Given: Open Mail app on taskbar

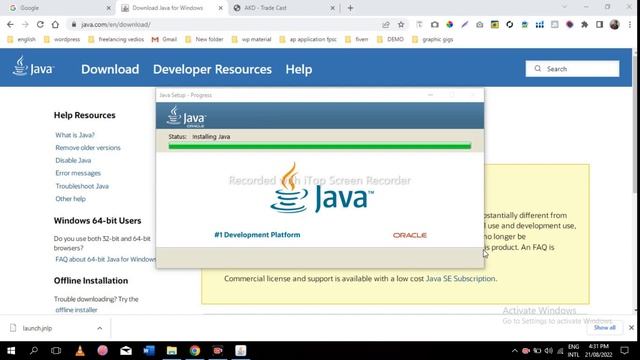Looking at the screenshot, I should tap(126, 351).
